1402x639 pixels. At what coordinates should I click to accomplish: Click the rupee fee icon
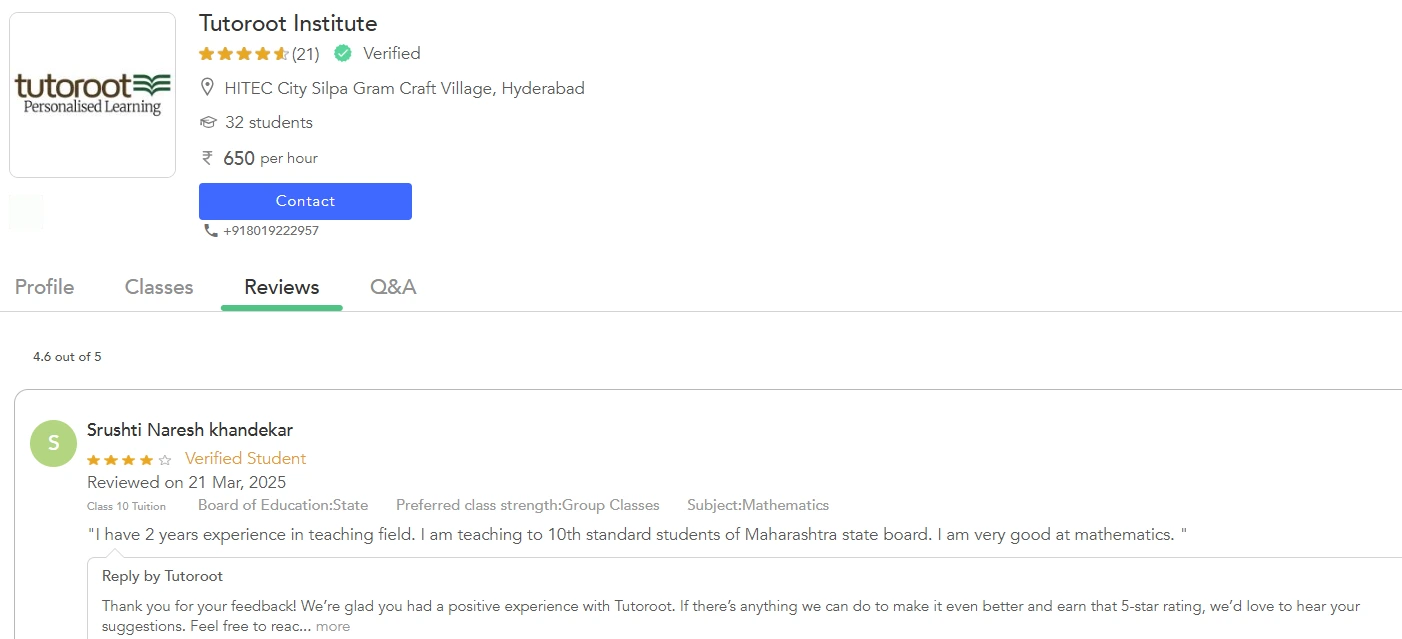[207, 157]
